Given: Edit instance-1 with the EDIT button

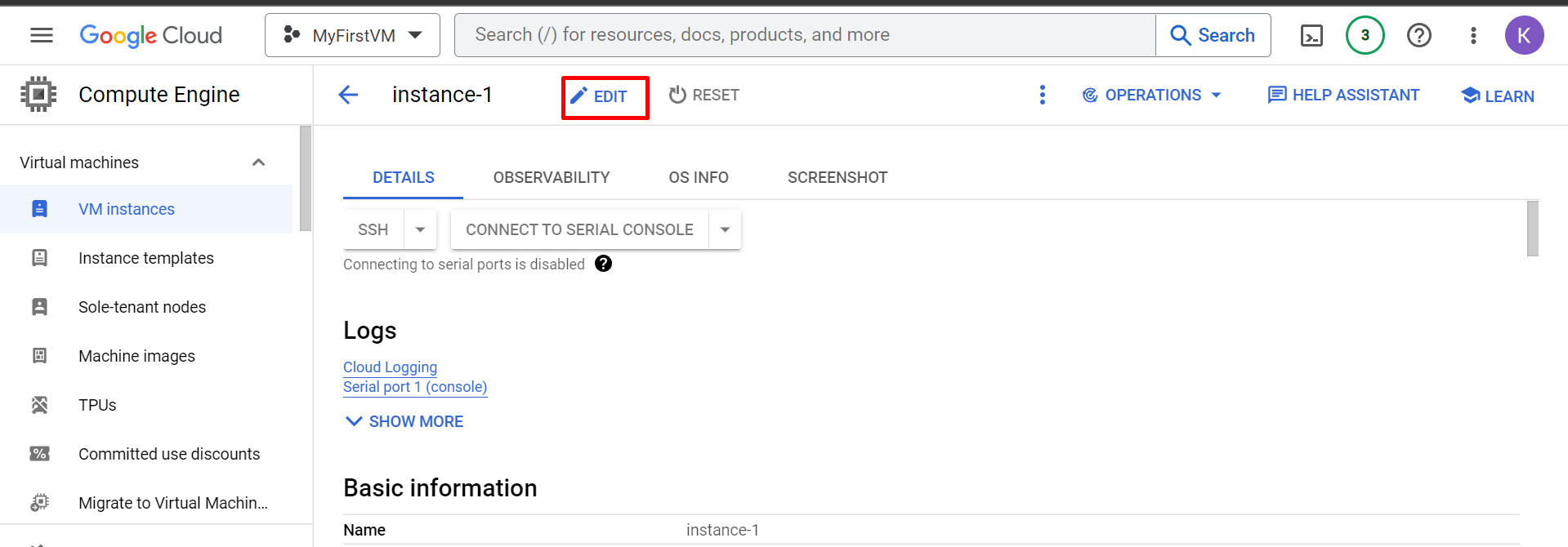Looking at the screenshot, I should tap(599, 96).
